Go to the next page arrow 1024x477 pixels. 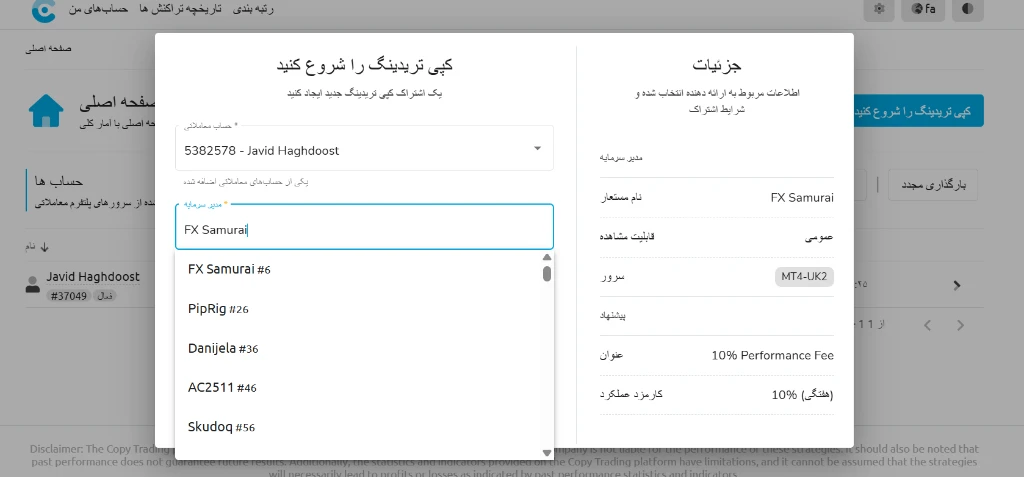[x=960, y=325]
